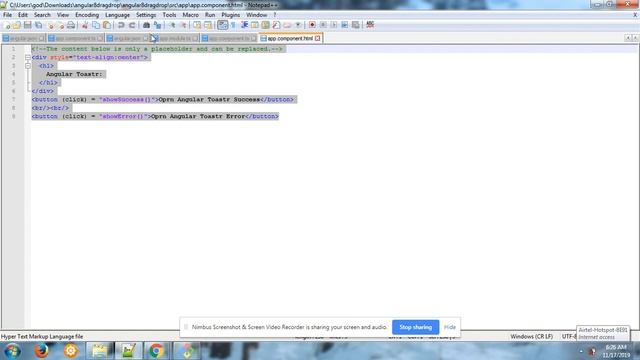Open the Edit menu

[x=23, y=15]
